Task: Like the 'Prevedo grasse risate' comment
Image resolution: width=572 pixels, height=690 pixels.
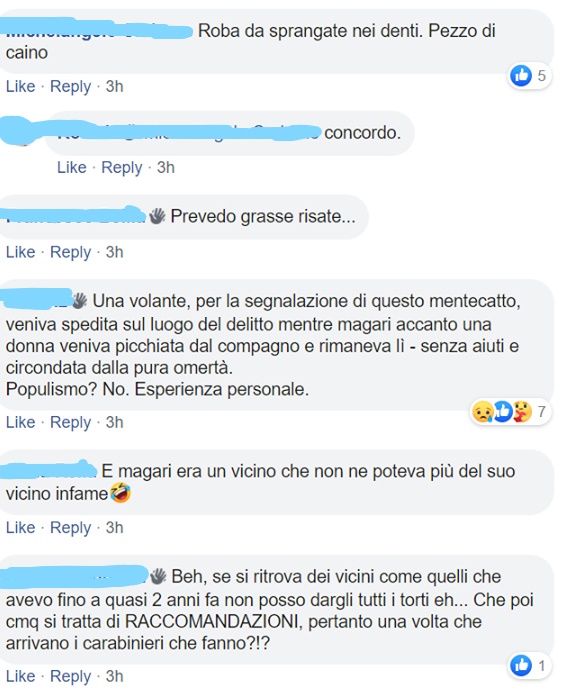Action: click(x=20, y=252)
